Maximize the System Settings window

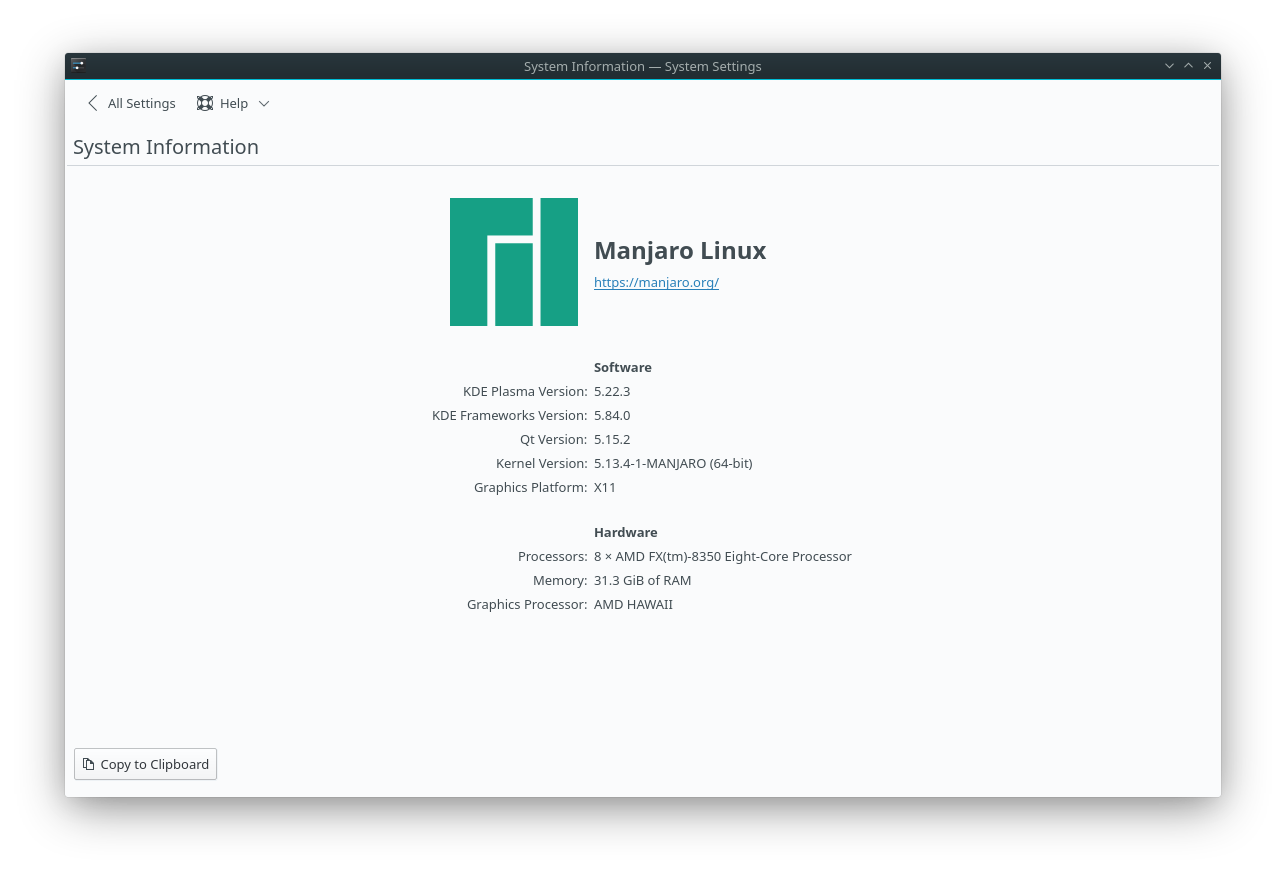click(x=1188, y=66)
